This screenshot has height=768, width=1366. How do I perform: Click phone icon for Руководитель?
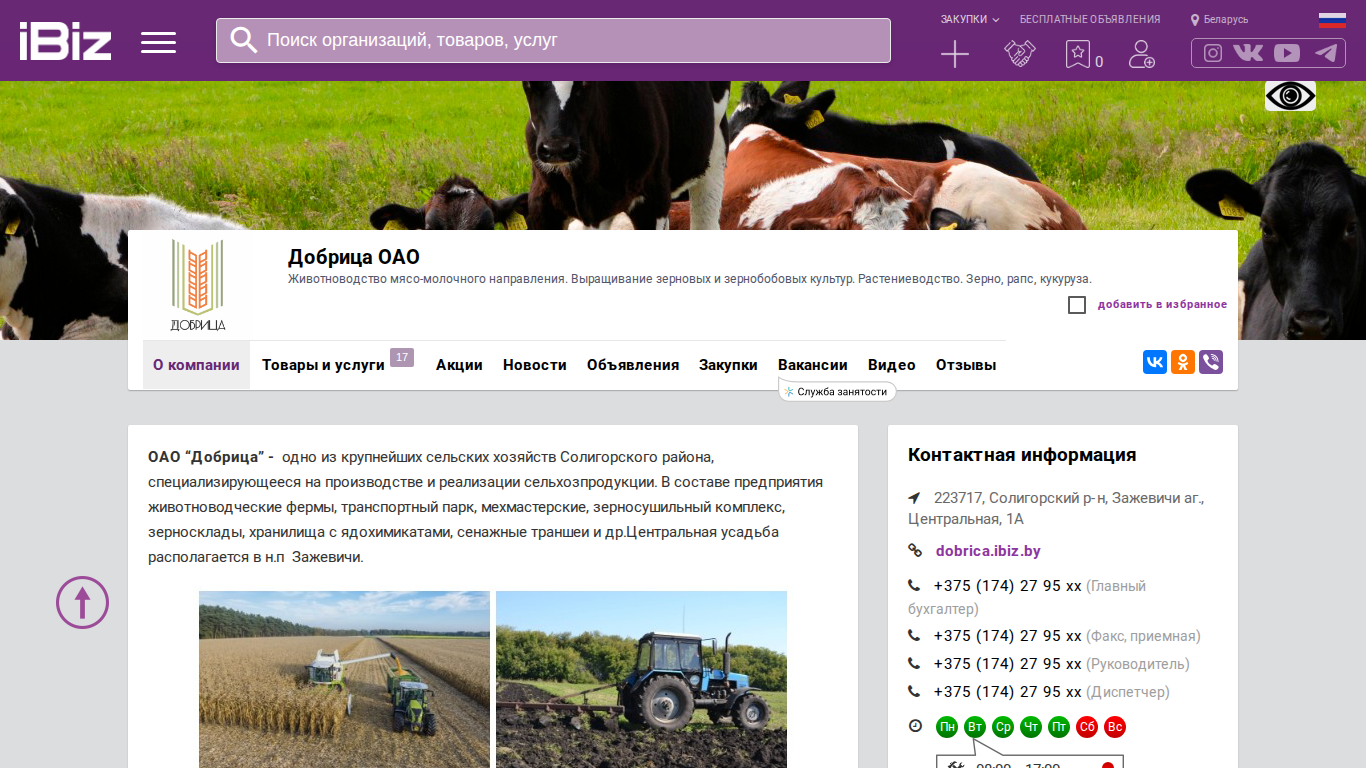tap(914, 664)
